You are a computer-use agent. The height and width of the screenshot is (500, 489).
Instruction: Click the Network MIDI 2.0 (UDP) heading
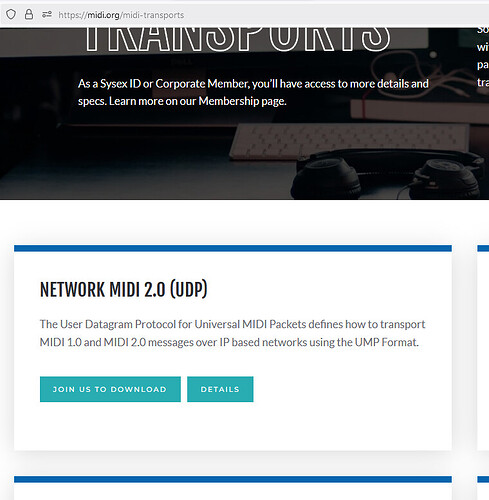click(x=124, y=289)
